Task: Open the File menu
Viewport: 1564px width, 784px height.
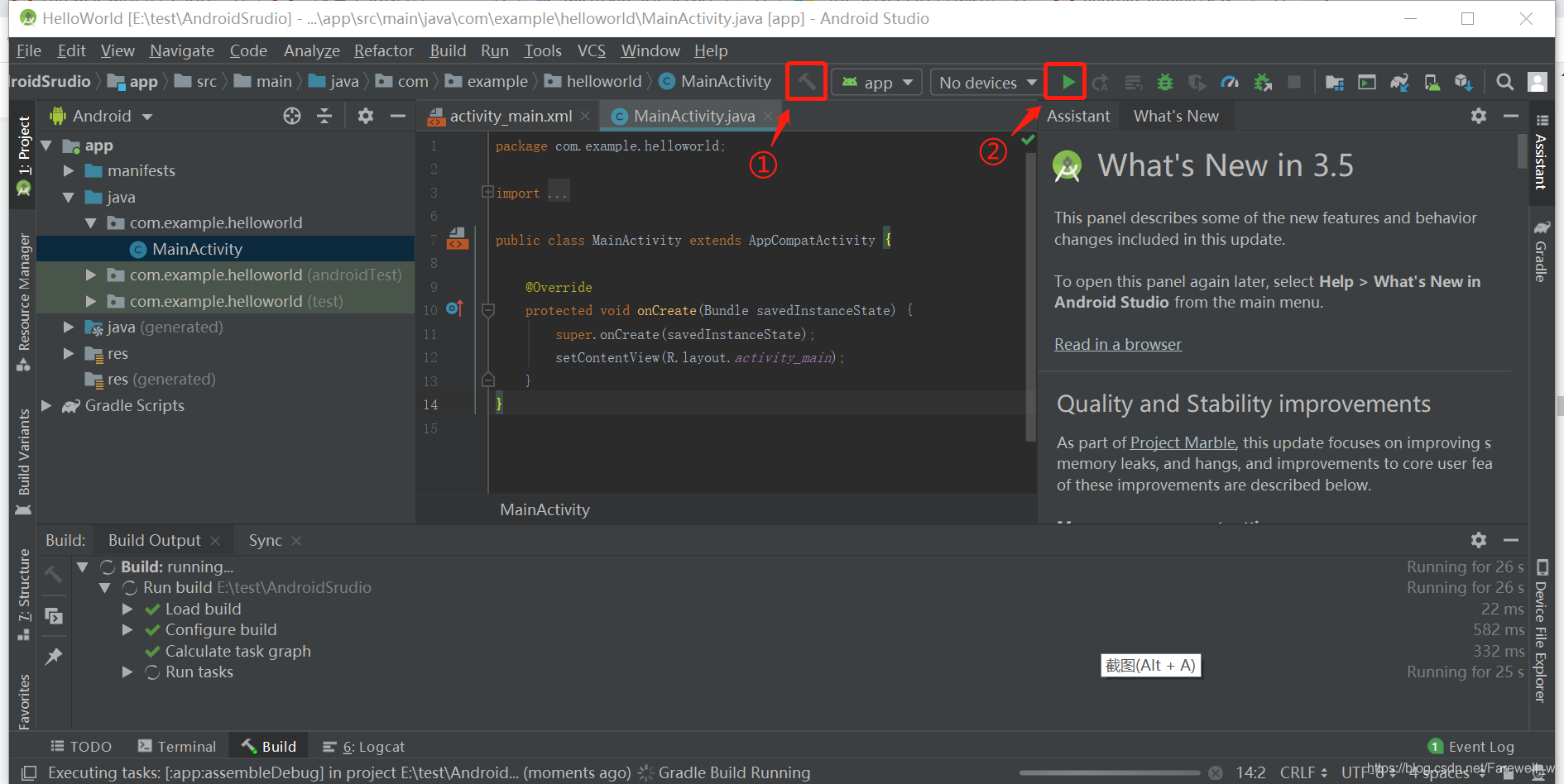Action: pos(29,51)
